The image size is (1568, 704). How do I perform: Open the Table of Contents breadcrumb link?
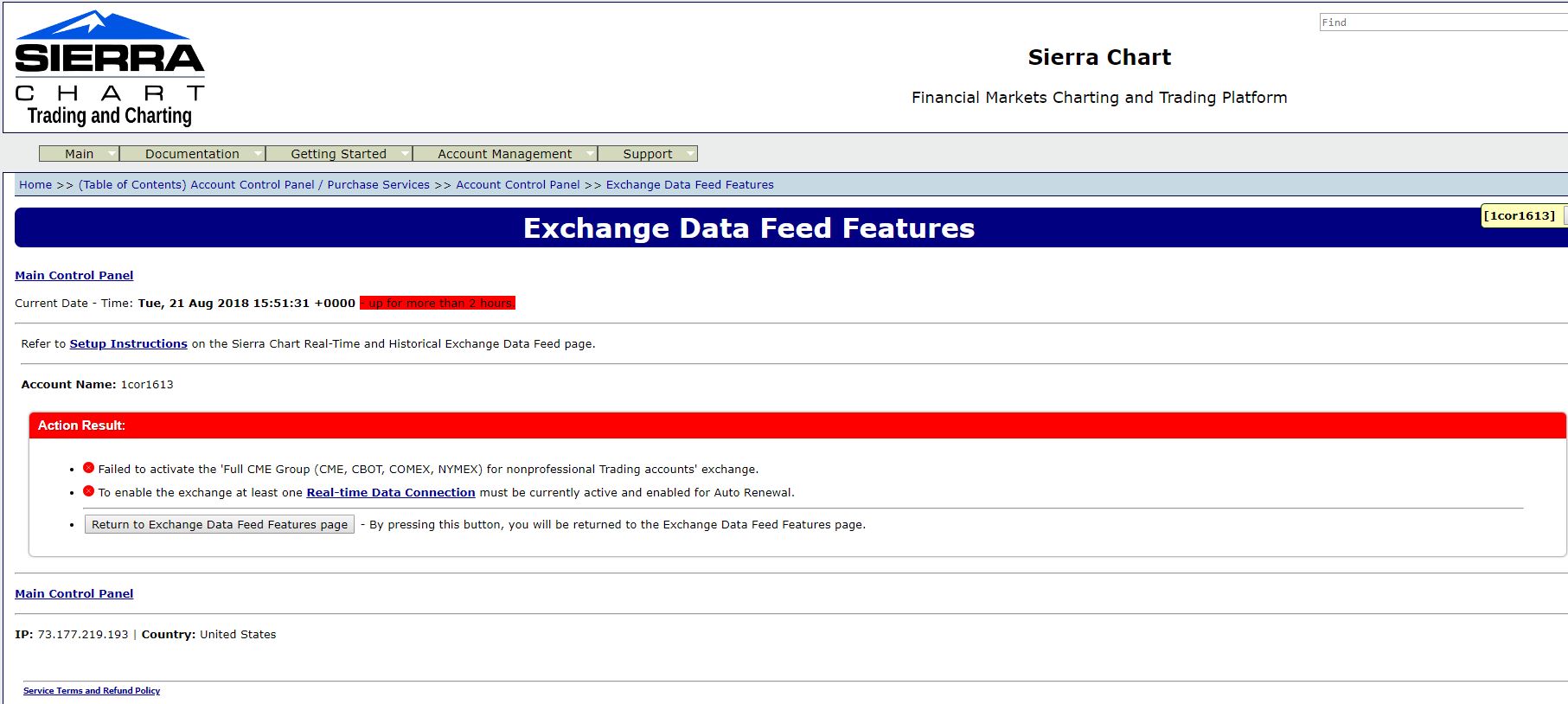pos(254,185)
